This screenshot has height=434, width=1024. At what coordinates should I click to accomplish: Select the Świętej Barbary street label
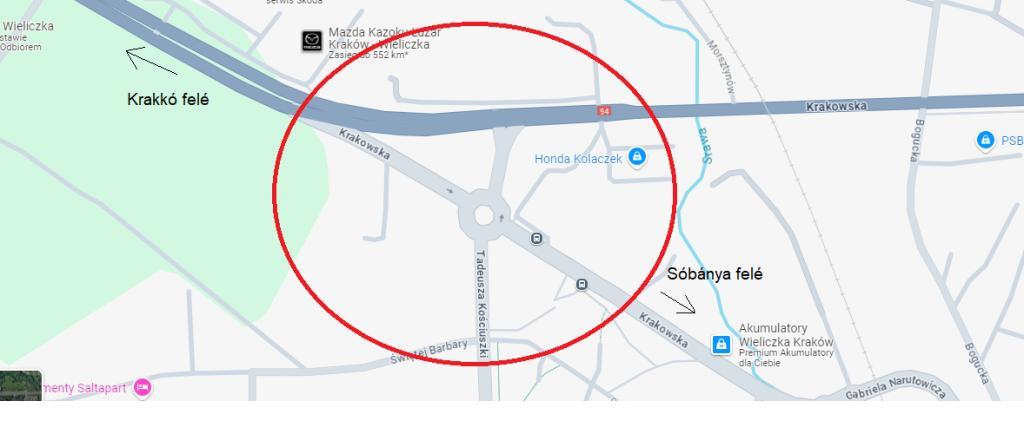429,353
